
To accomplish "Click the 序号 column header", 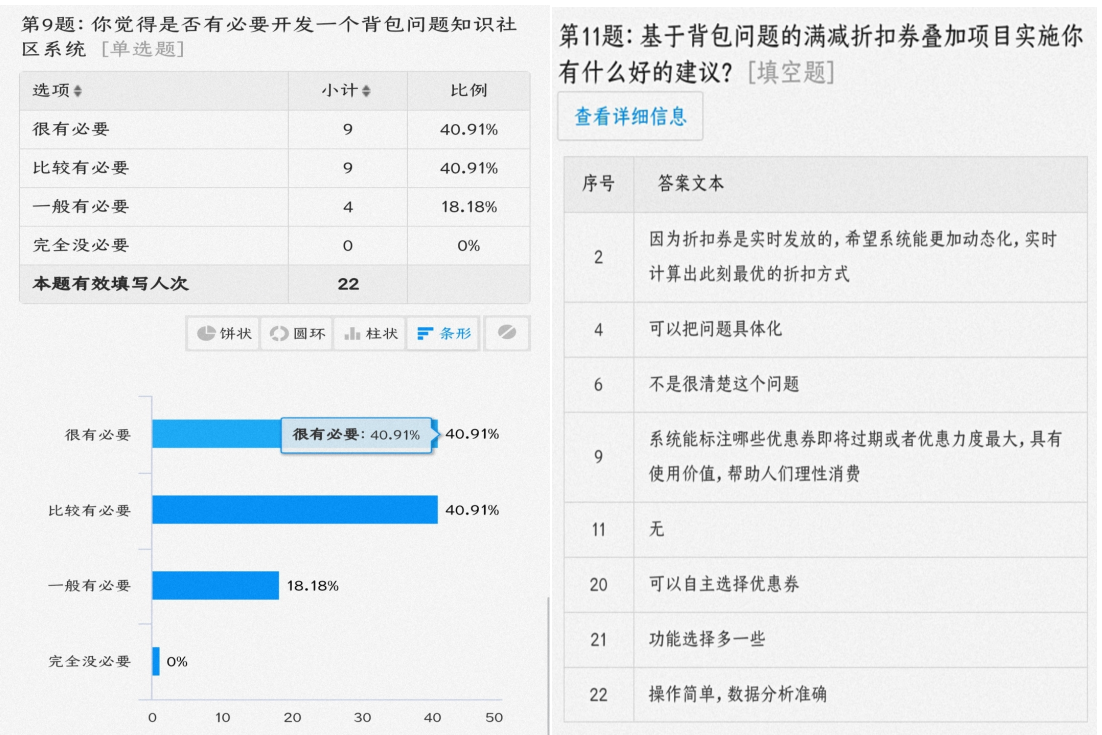I will pos(598,184).
